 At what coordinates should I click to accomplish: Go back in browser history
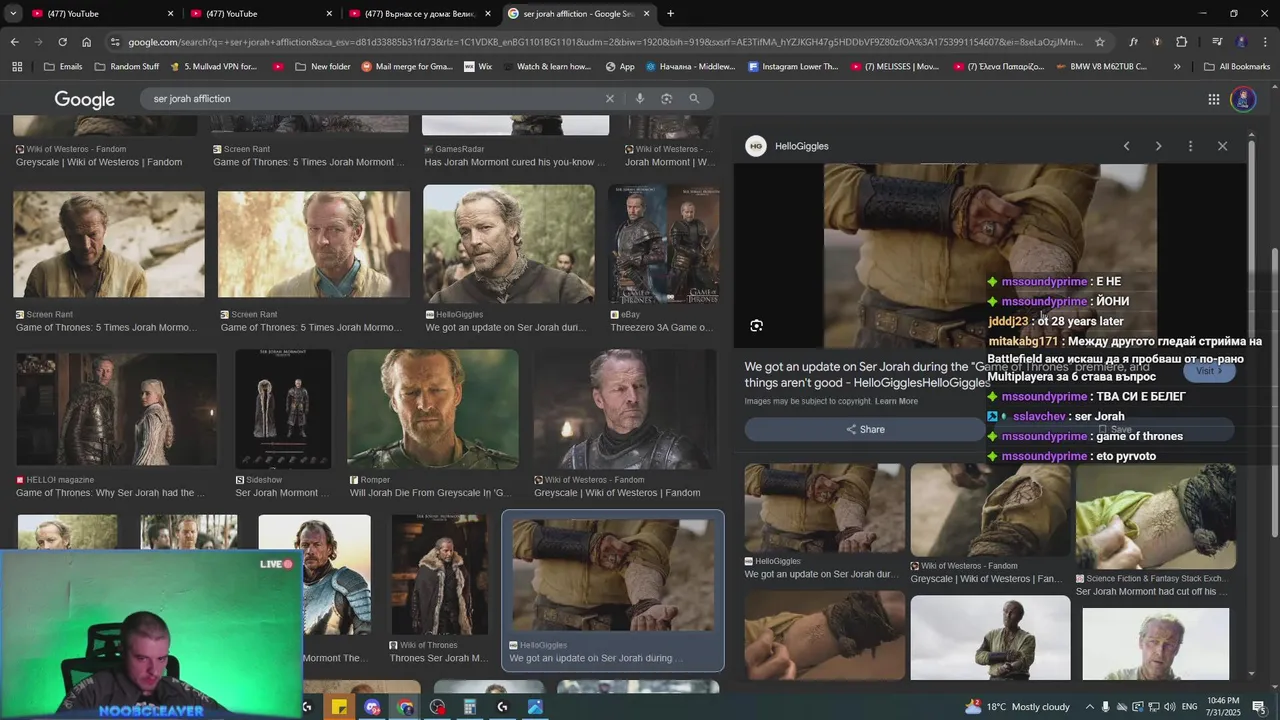tap(14, 42)
